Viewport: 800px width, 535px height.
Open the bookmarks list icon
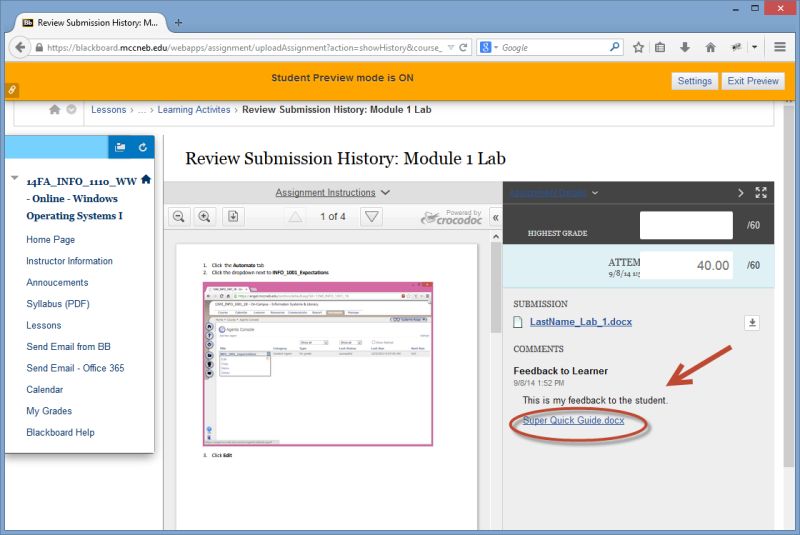[x=660, y=47]
